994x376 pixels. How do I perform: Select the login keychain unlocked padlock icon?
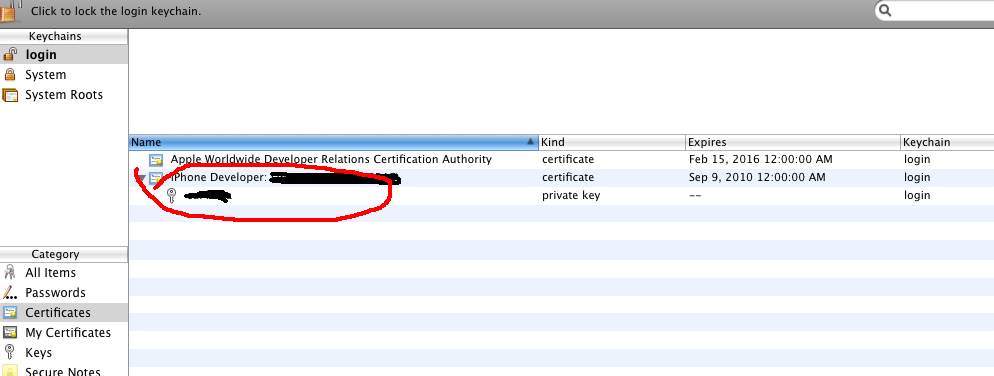pyautogui.click(x=10, y=55)
